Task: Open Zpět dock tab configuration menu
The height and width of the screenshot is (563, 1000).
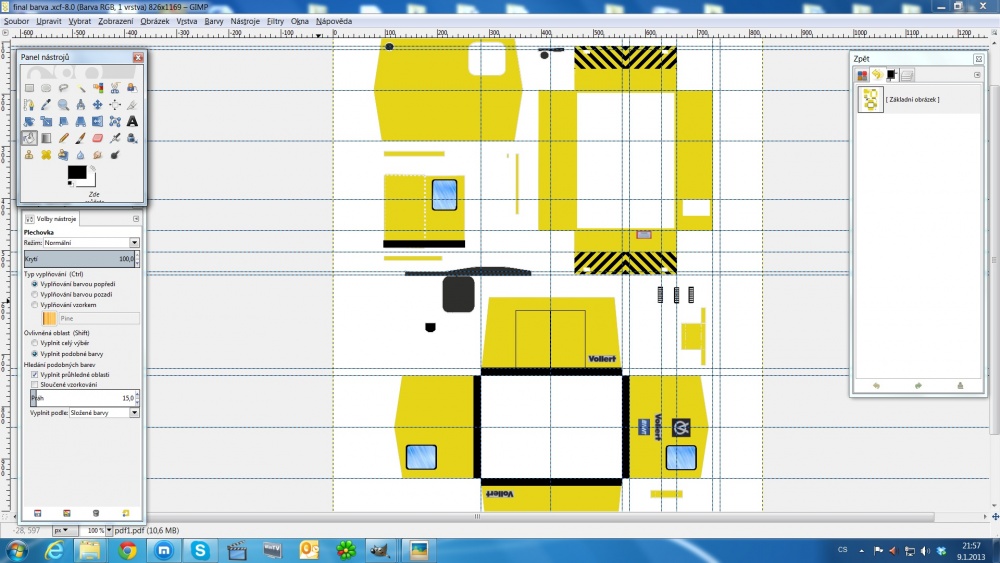Action: click(x=977, y=75)
